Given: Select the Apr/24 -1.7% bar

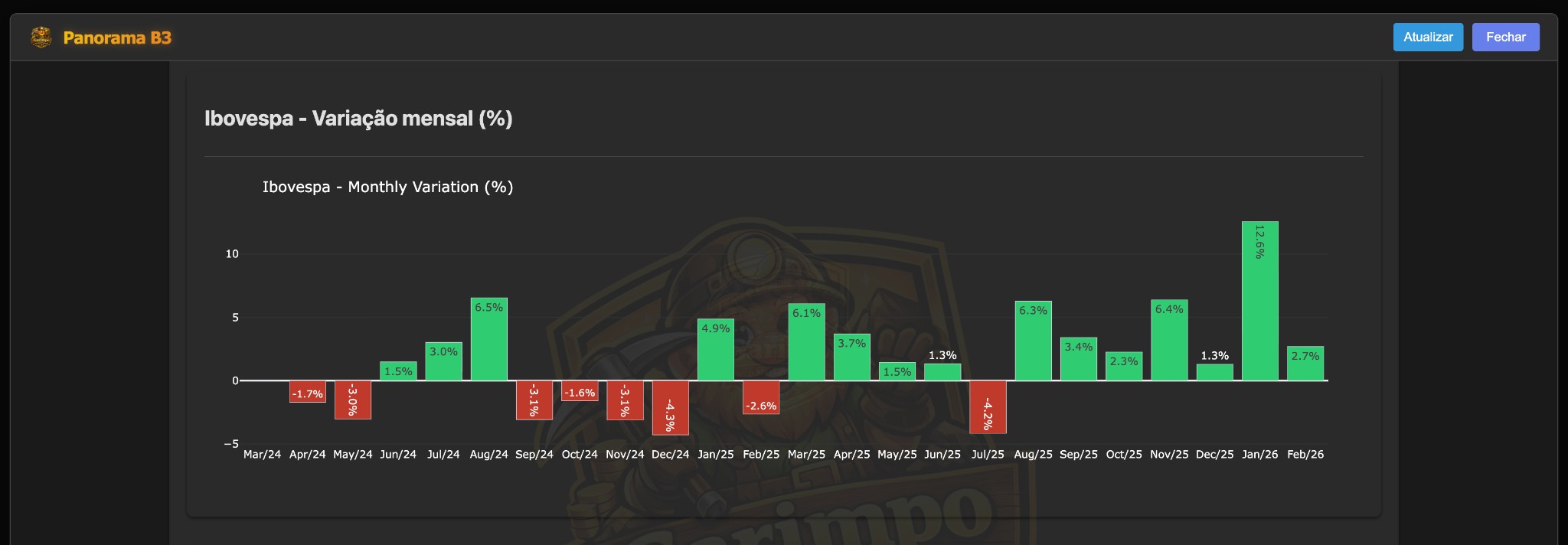Looking at the screenshot, I should 307,391.
